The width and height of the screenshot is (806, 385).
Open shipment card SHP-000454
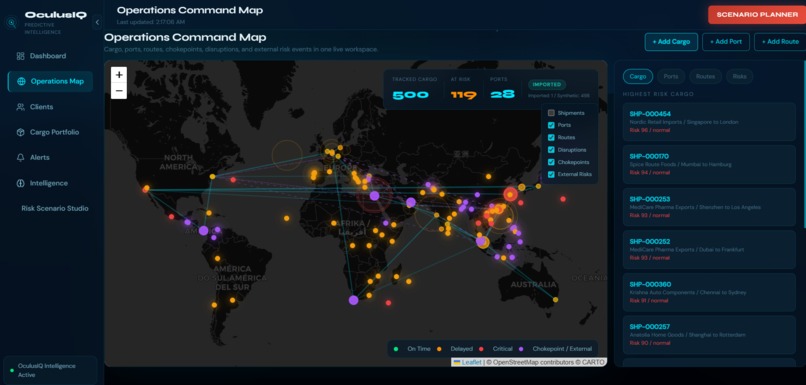point(709,122)
